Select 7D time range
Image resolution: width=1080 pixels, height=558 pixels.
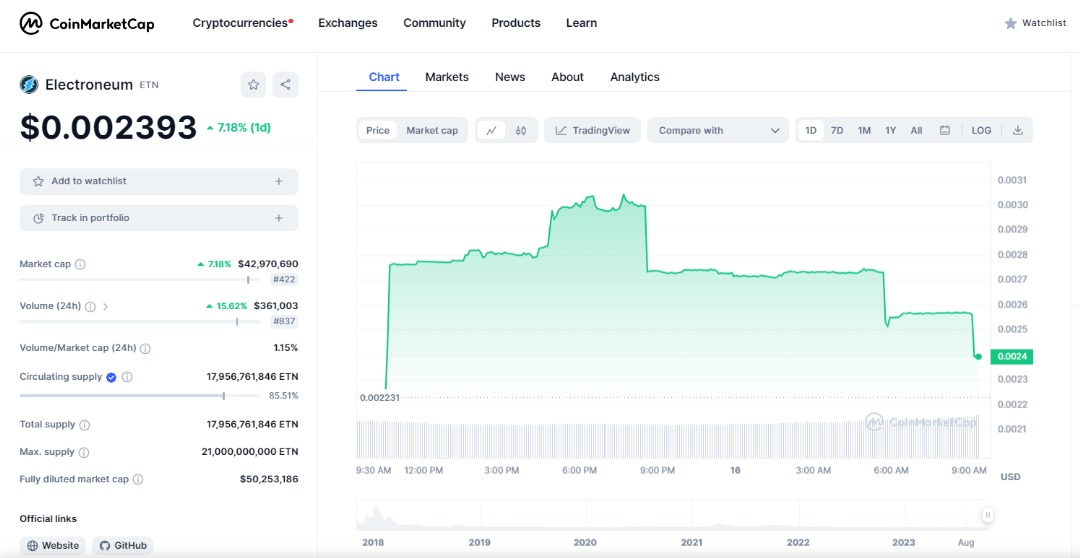[837, 130]
